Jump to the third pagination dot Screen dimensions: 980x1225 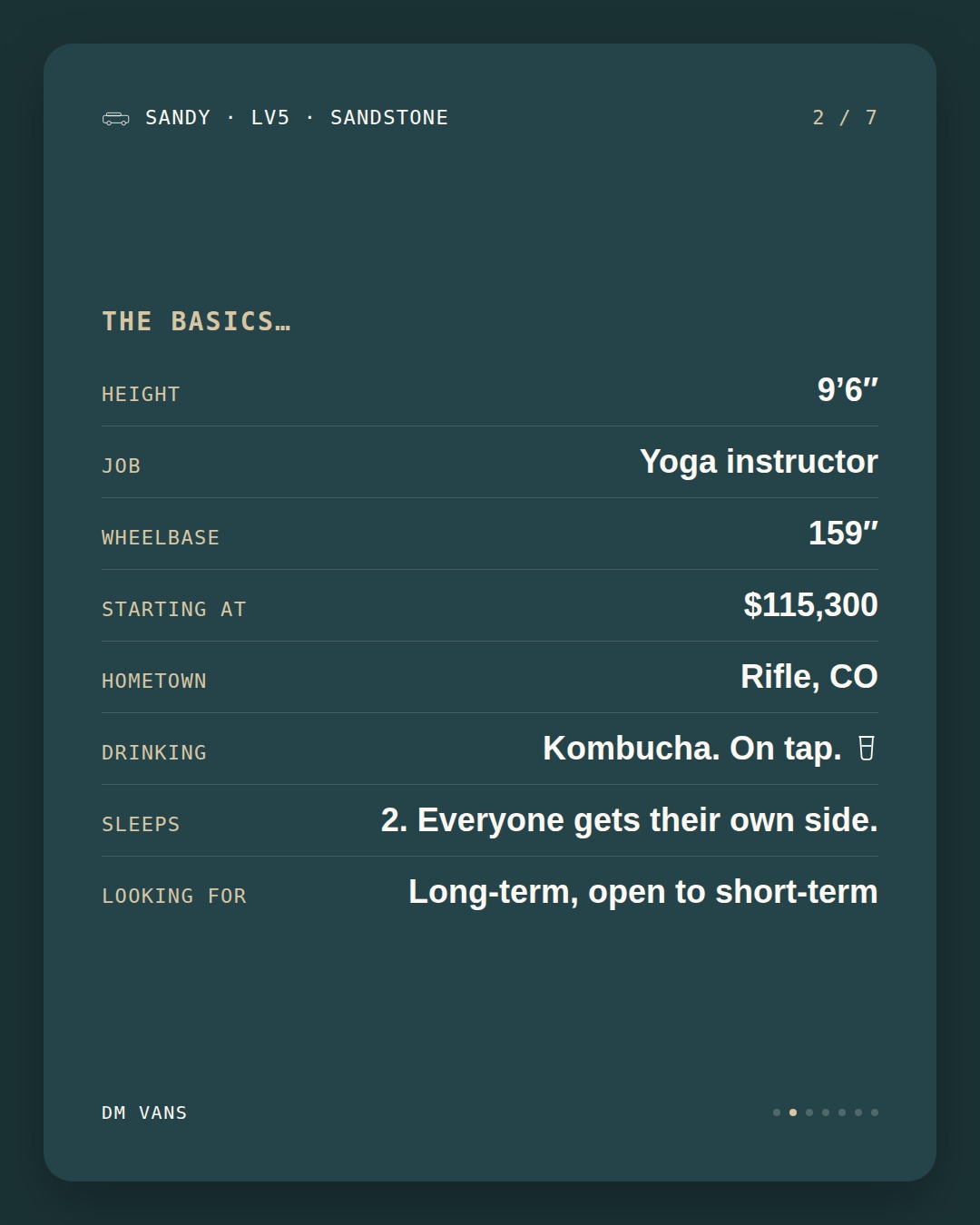point(809,1112)
